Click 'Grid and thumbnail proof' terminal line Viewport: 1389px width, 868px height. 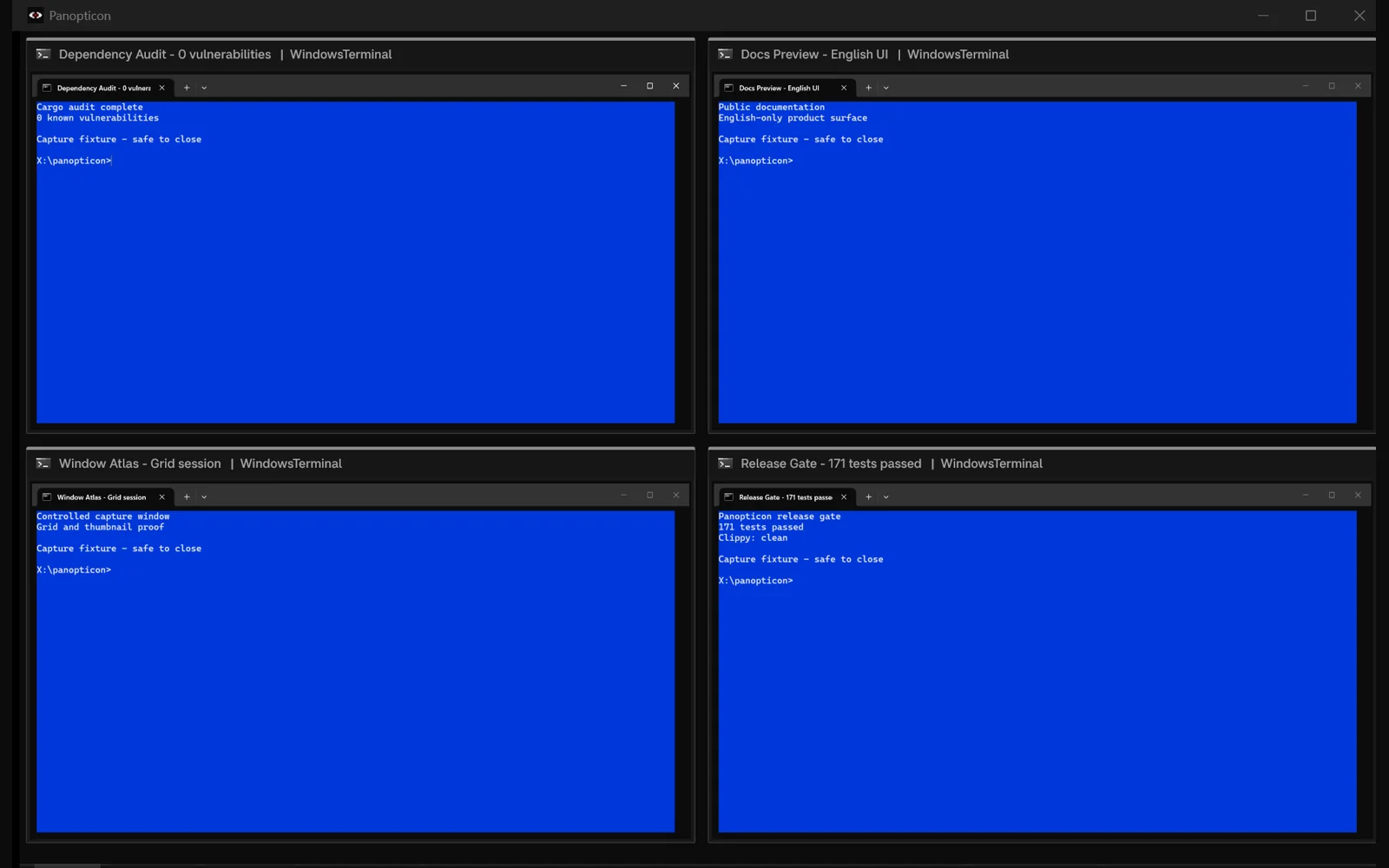tap(100, 527)
